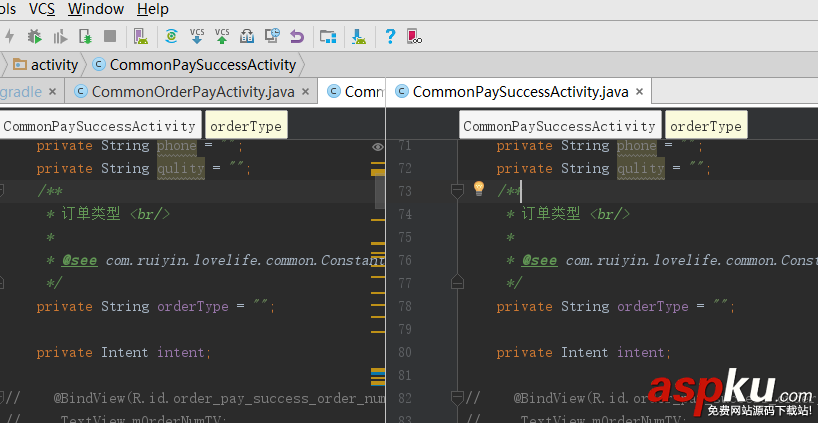
Task: Click VCS Update Project down-arrow icon
Action: point(197,35)
